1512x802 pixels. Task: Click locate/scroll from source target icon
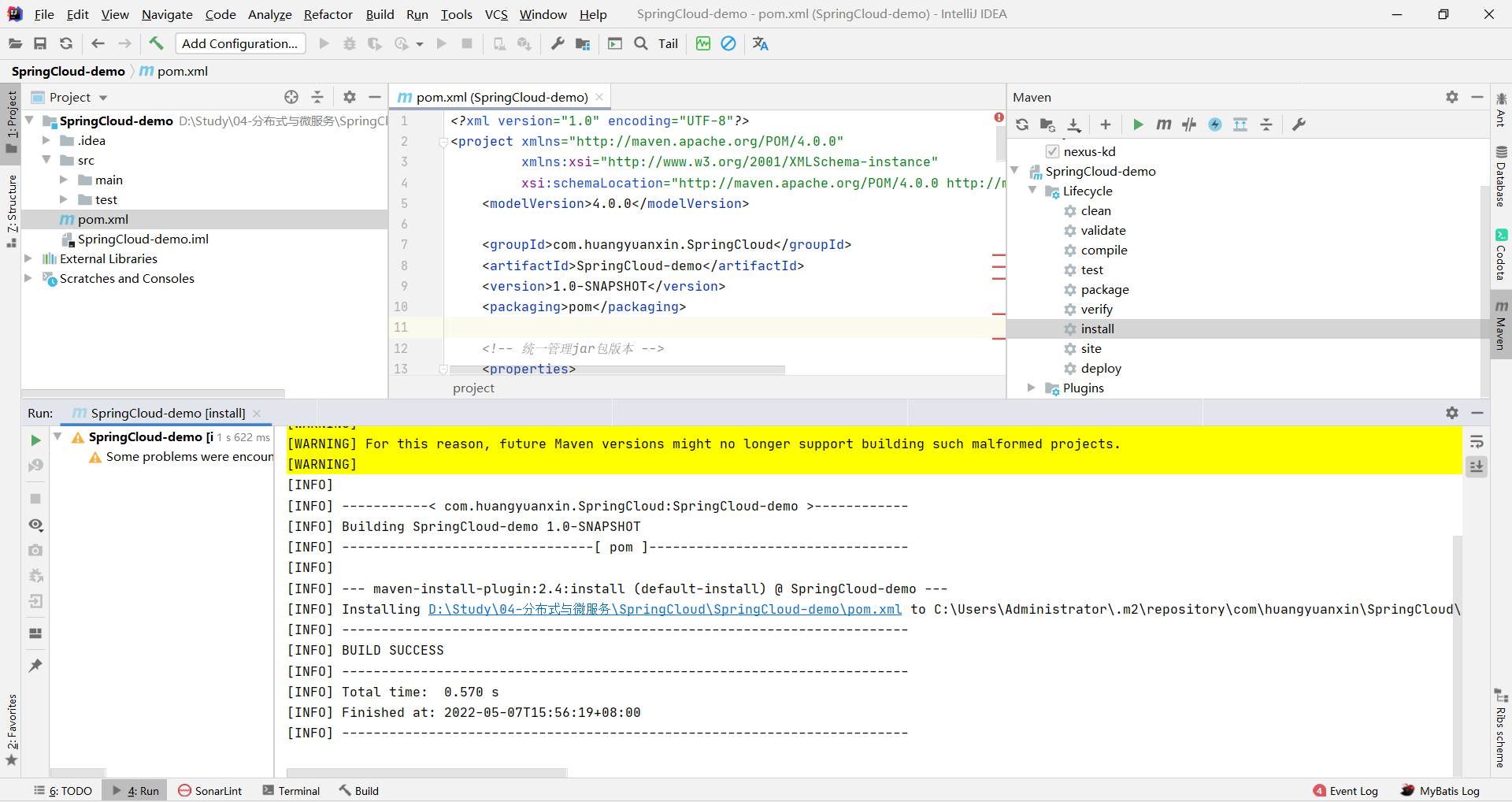point(291,97)
